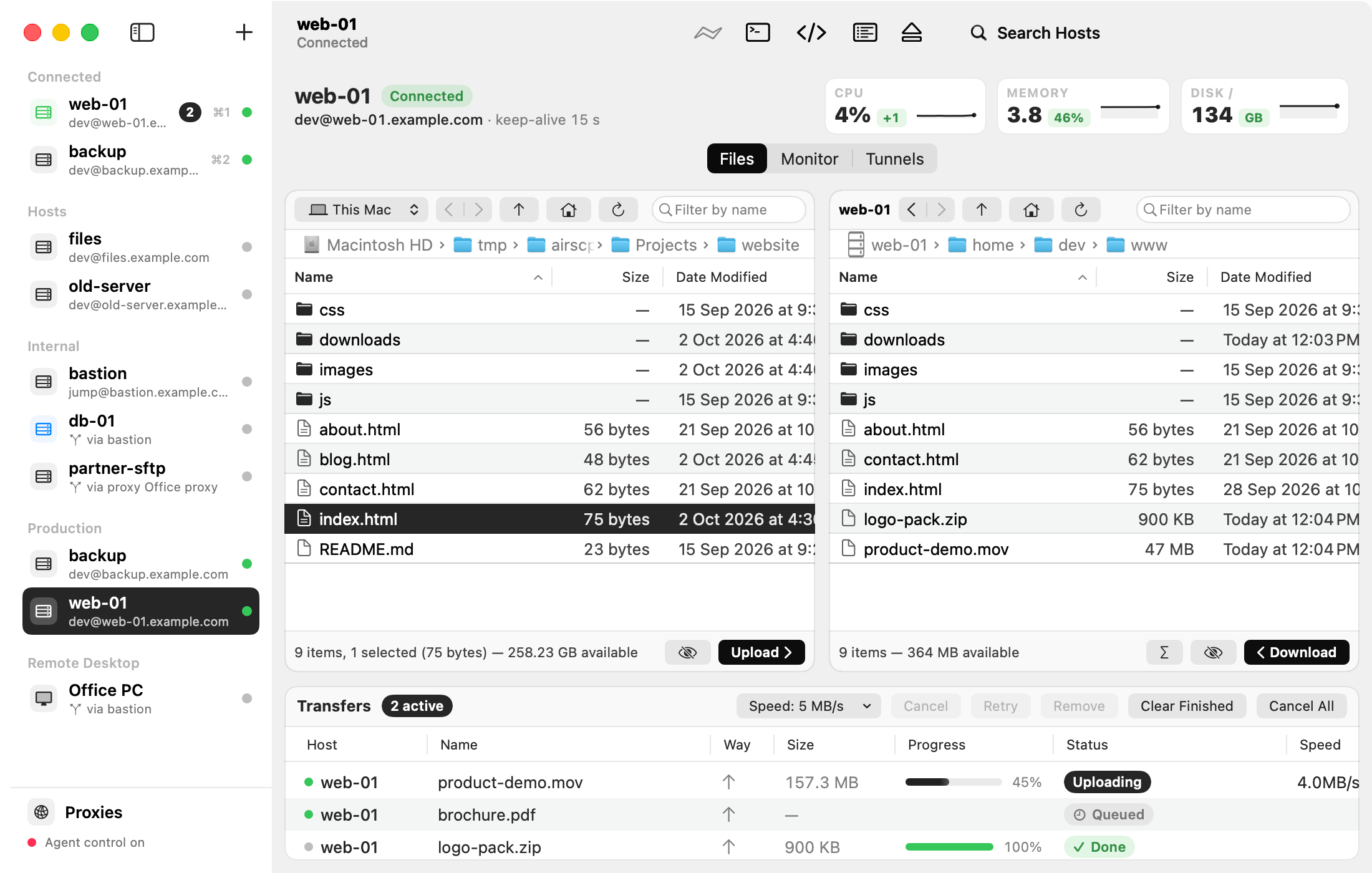
Task: Open the Speed 5 MB/s dropdown
Action: pyautogui.click(x=808, y=706)
